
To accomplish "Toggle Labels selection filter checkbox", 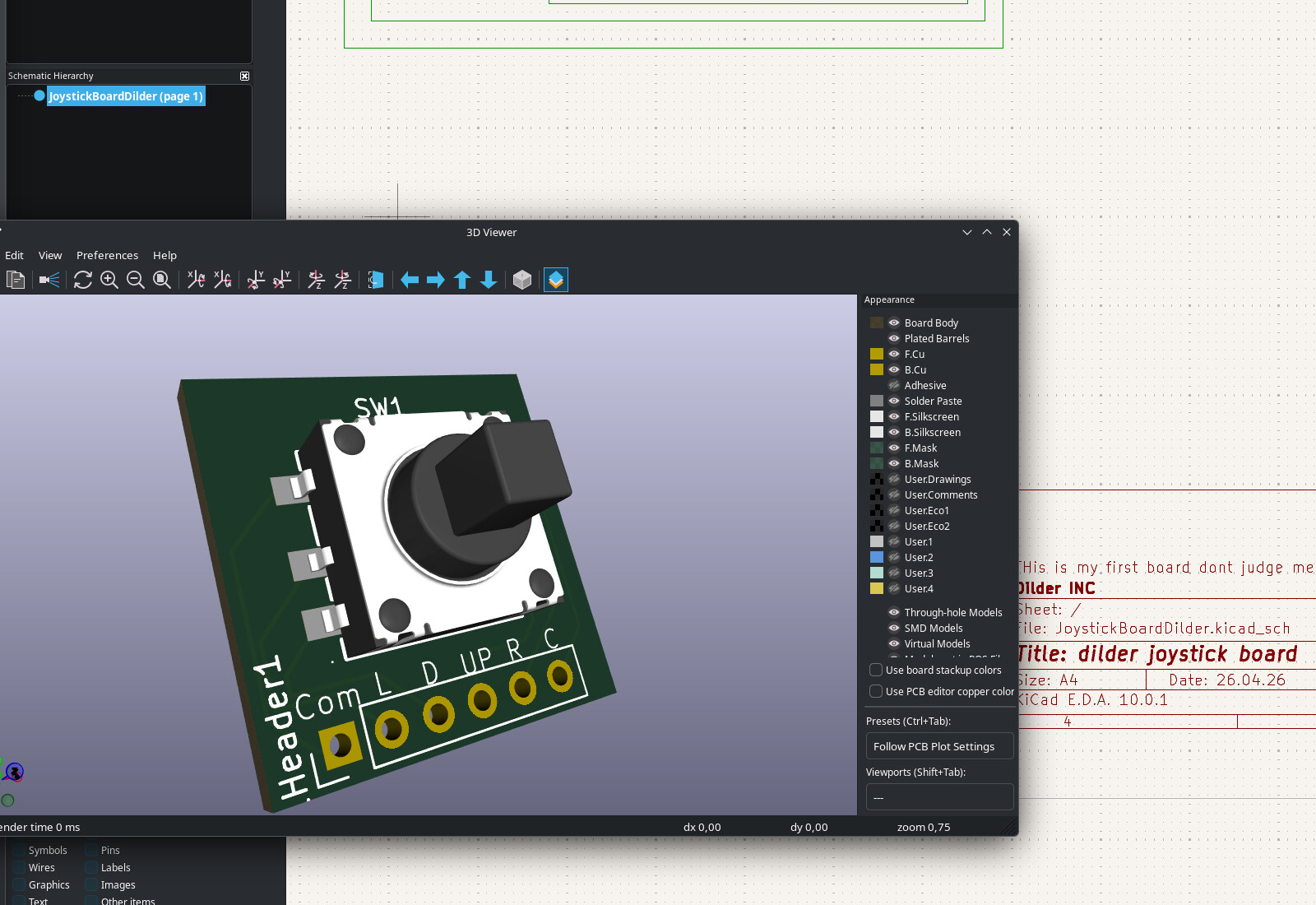I will (91, 867).
